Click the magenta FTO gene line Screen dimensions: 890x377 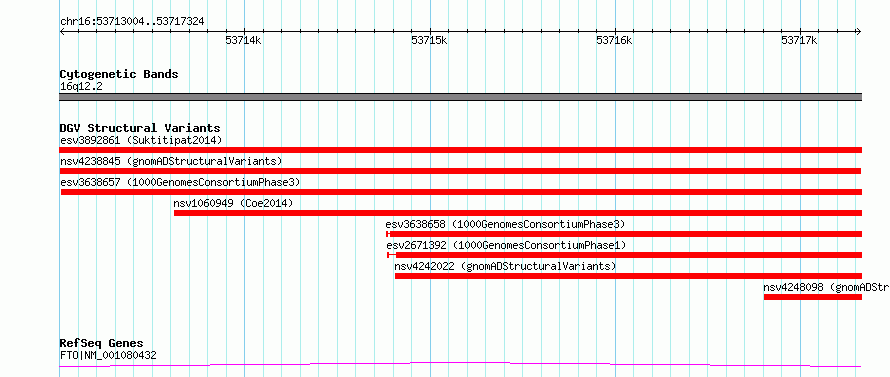460,364
